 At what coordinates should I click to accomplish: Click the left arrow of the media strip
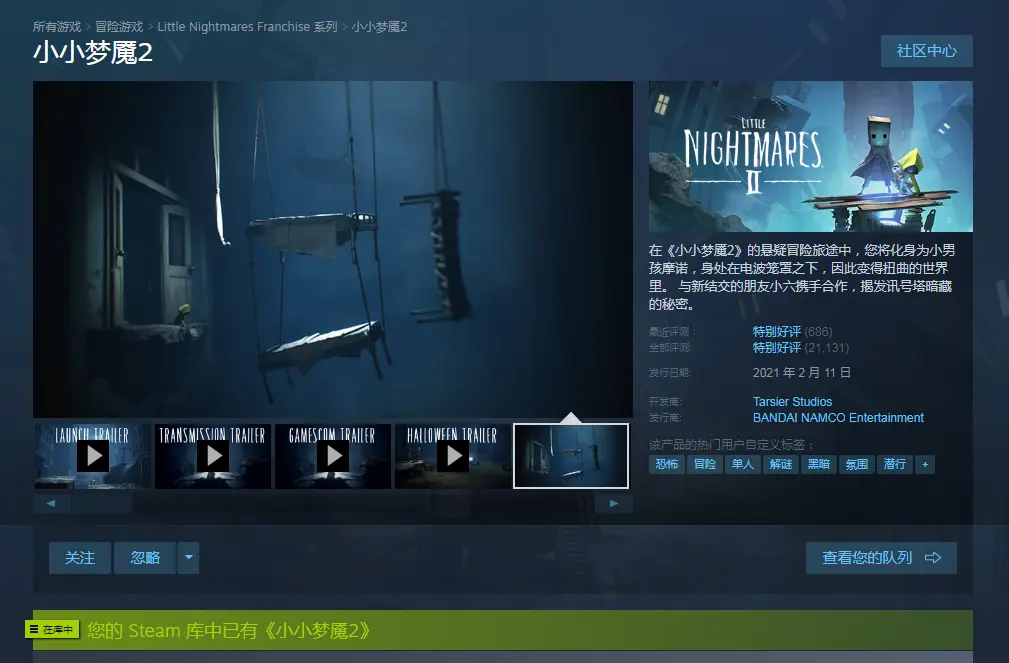point(51,503)
